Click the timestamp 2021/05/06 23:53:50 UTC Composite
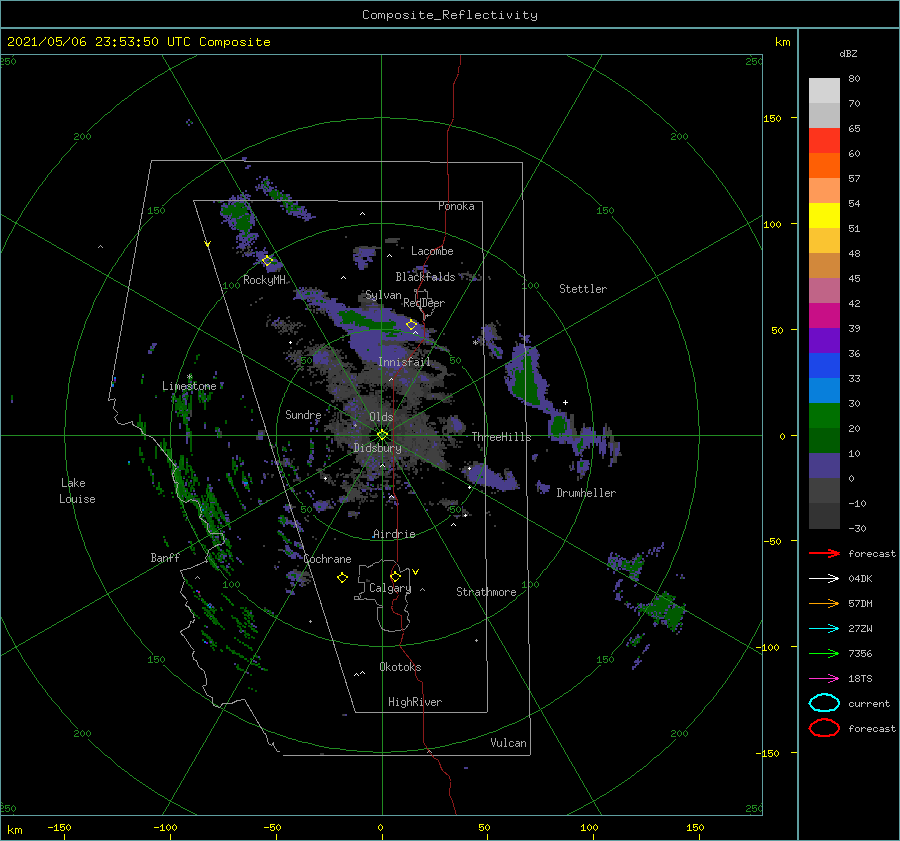Viewport: 900px width, 841px height. (138, 42)
